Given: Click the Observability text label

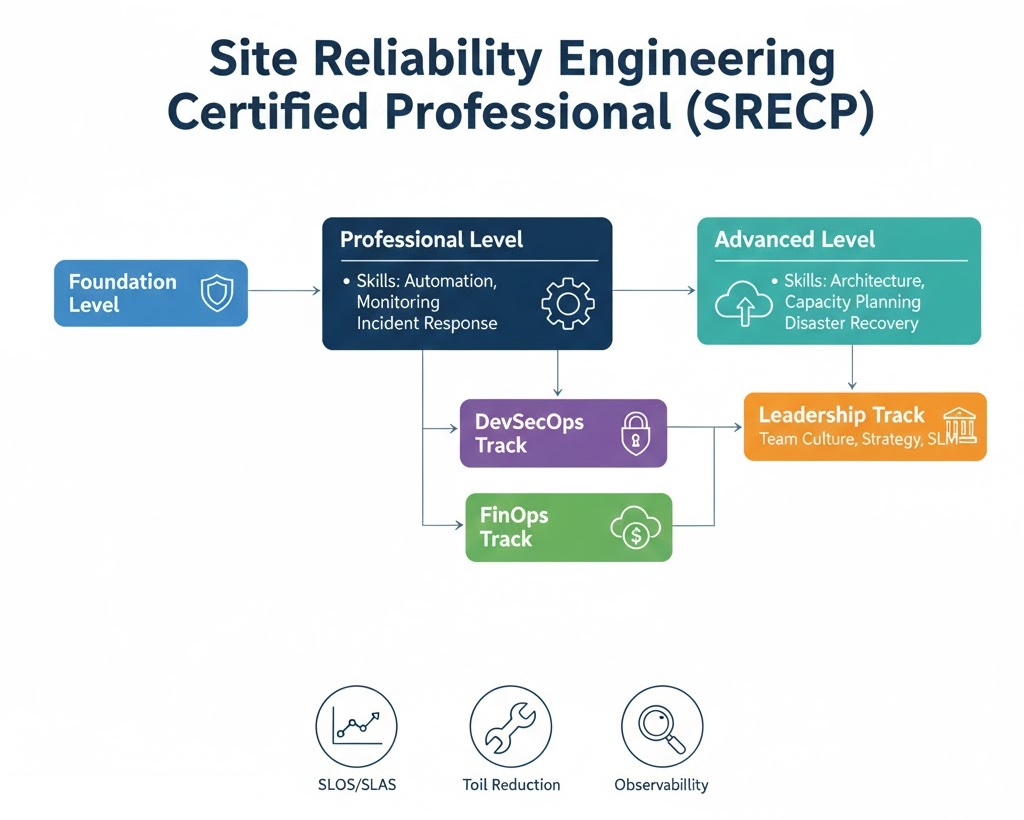Looking at the screenshot, I should point(661,785).
